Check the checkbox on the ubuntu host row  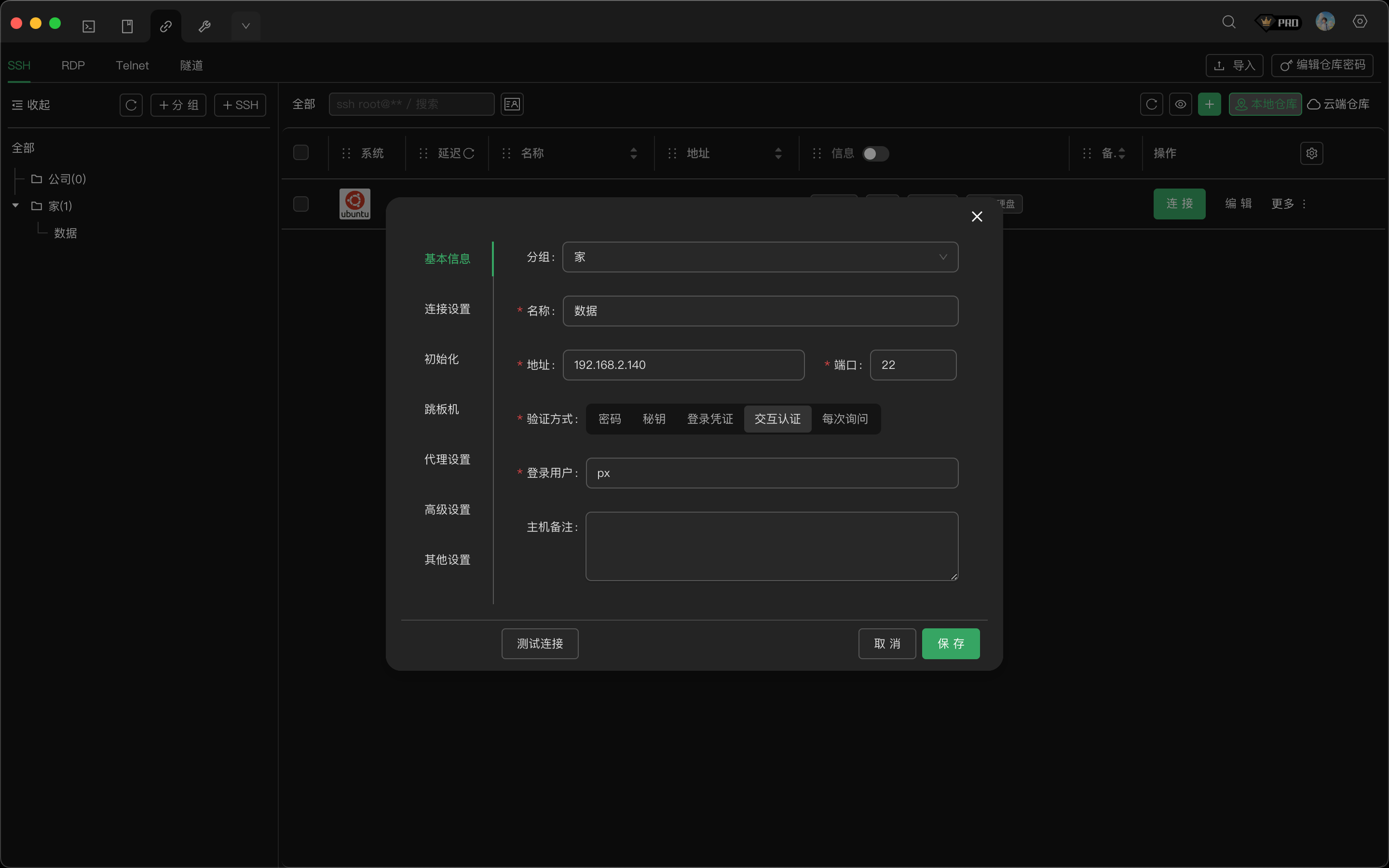pos(300,204)
